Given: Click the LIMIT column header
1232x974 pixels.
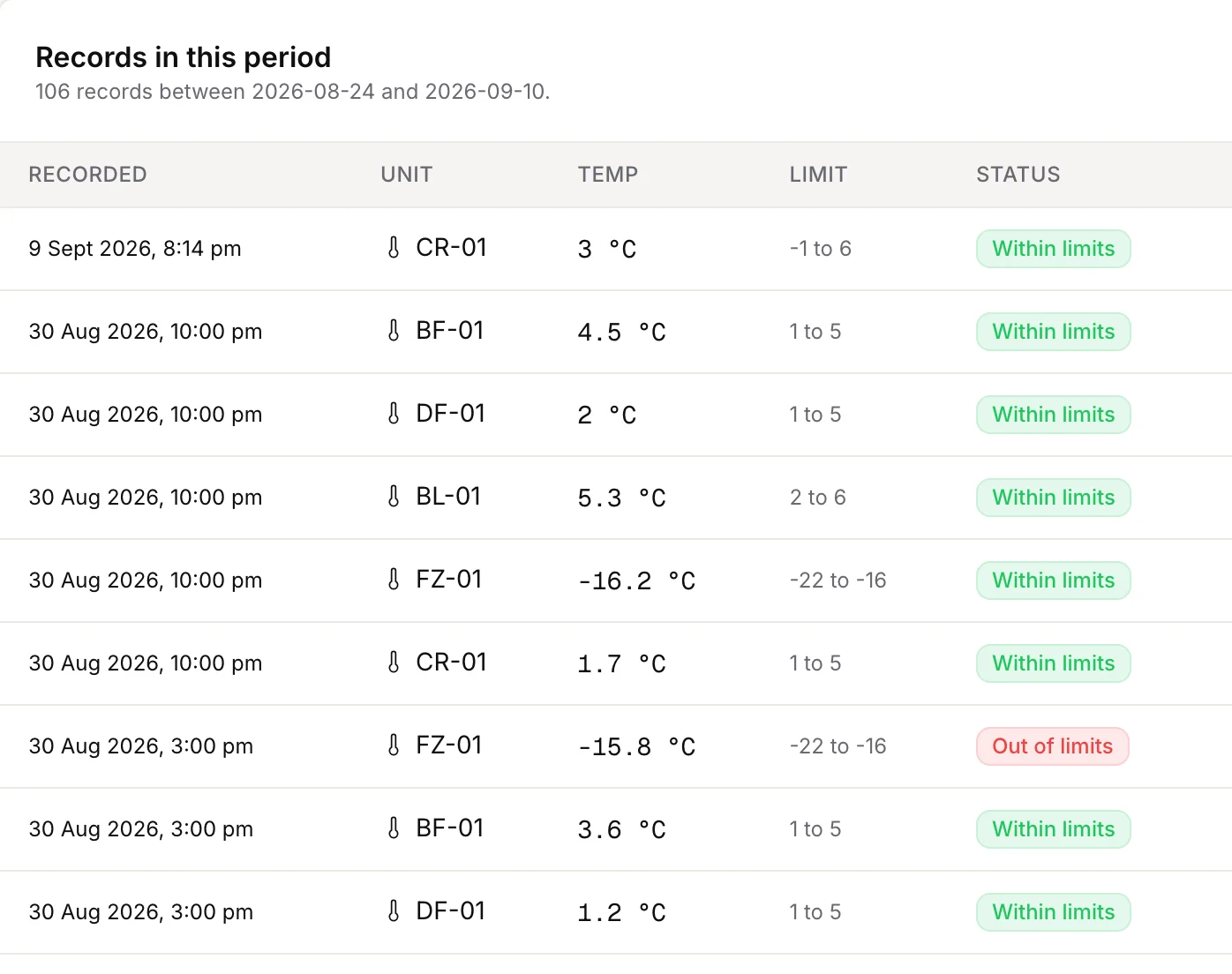Looking at the screenshot, I should 818,175.
